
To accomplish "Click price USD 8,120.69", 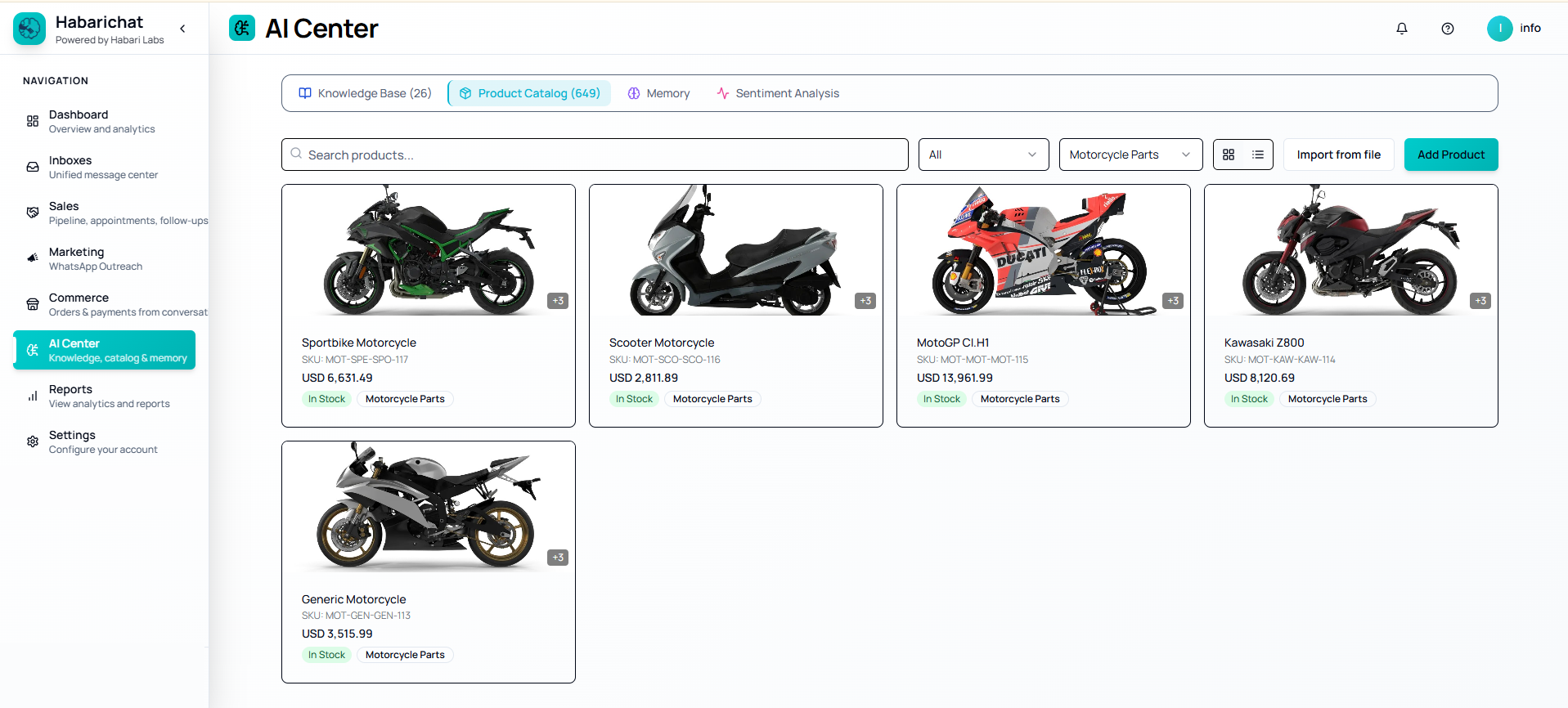I will tap(1260, 378).
